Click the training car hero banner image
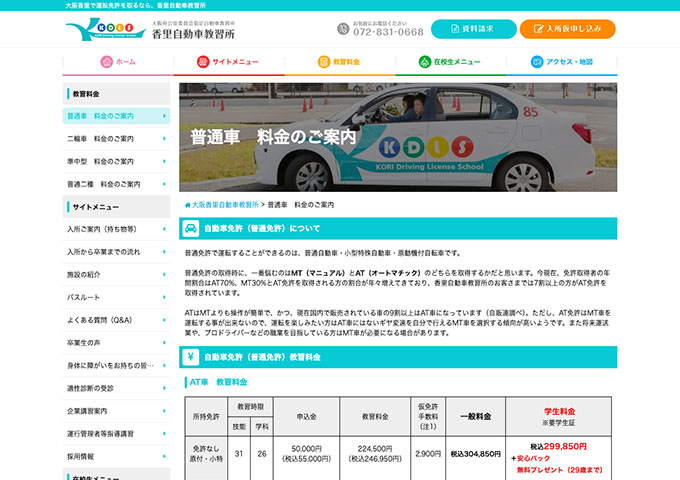The image size is (680, 480). pos(398,137)
